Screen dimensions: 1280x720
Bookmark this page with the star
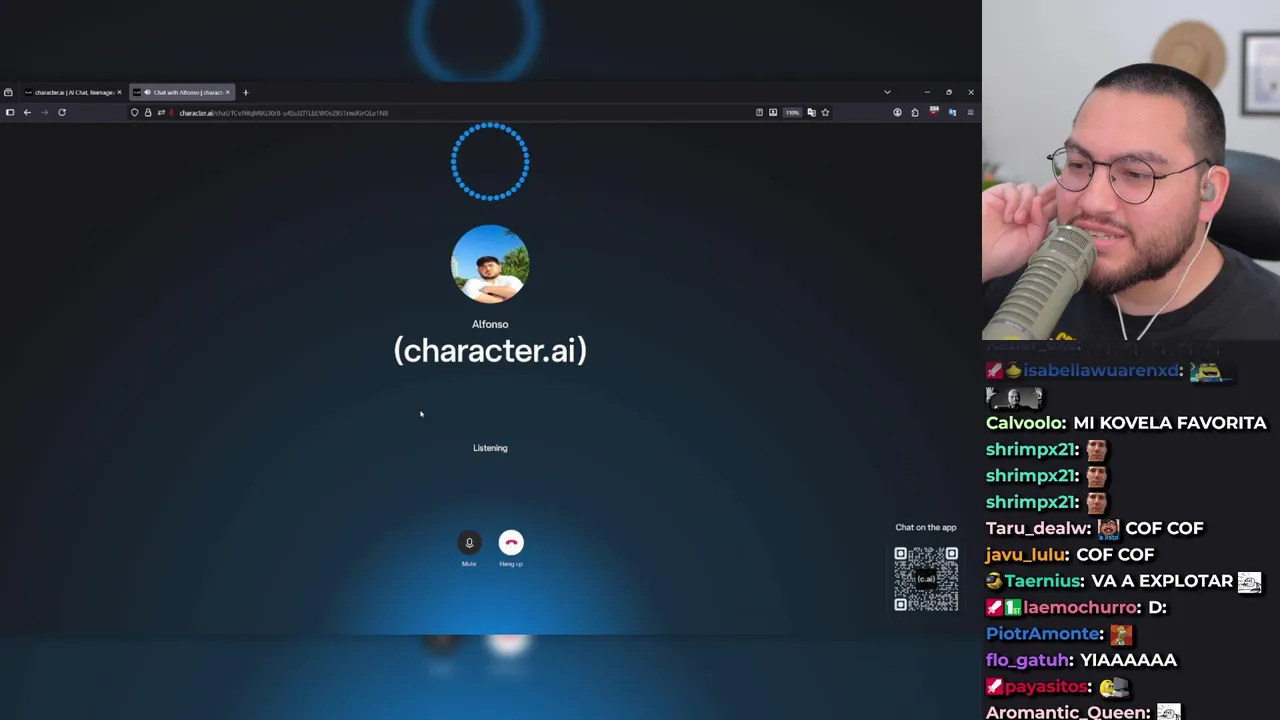pos(825,112)
